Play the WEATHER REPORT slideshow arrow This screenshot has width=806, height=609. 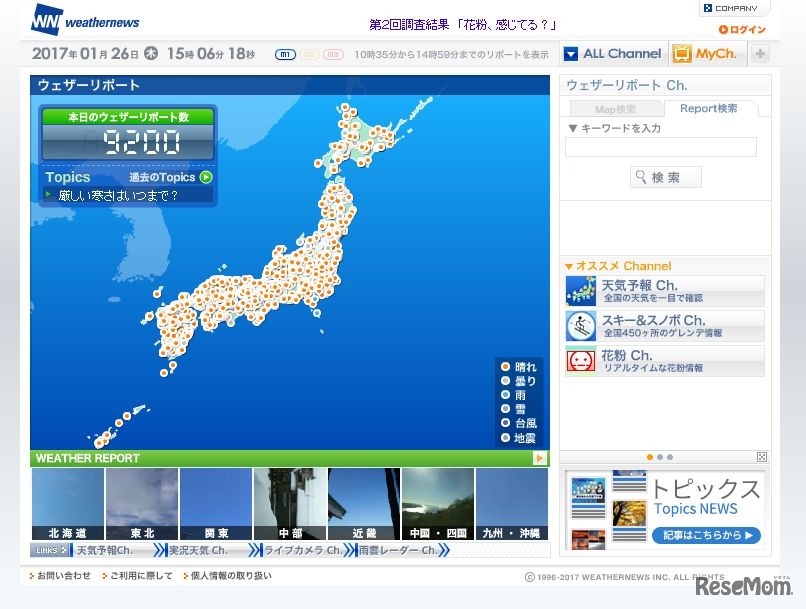(541, 458)
